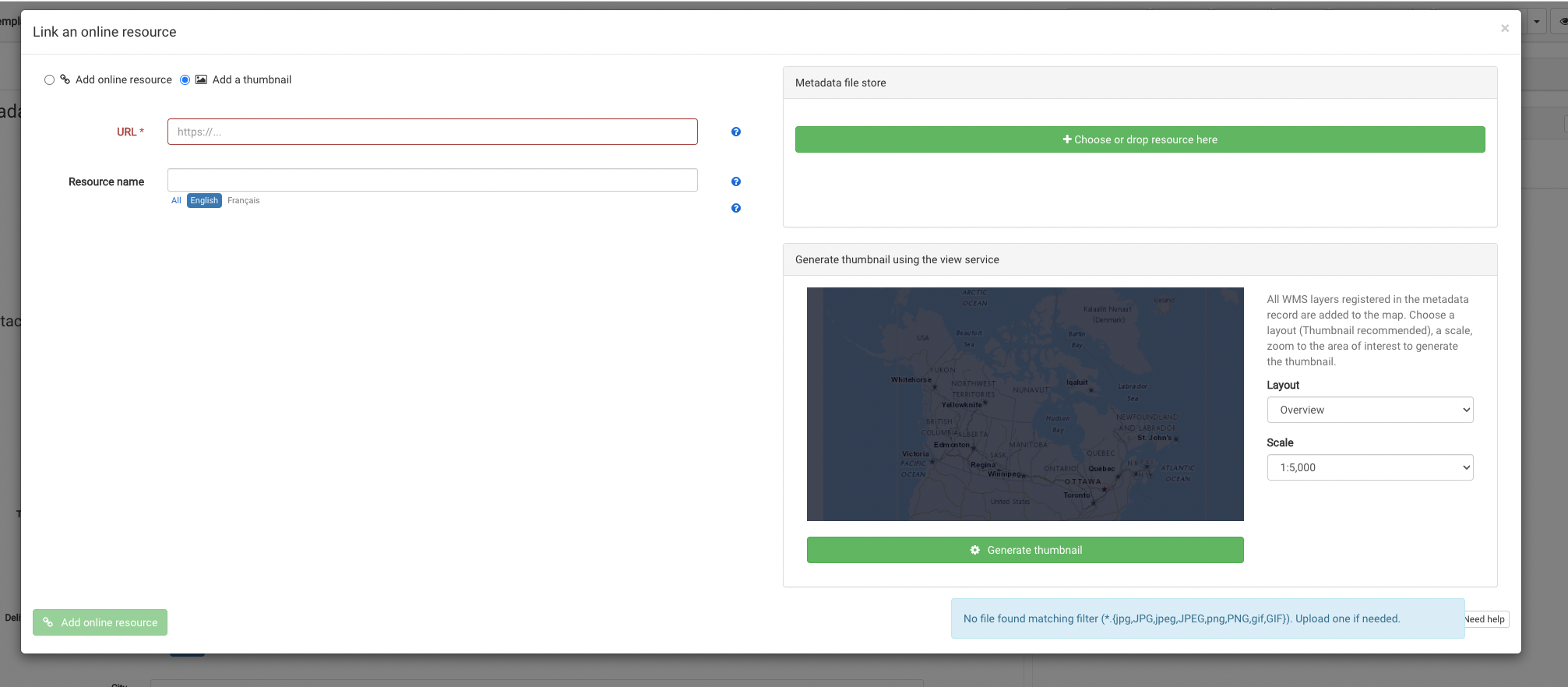Click the Metadata file store header

(1140, 83)
